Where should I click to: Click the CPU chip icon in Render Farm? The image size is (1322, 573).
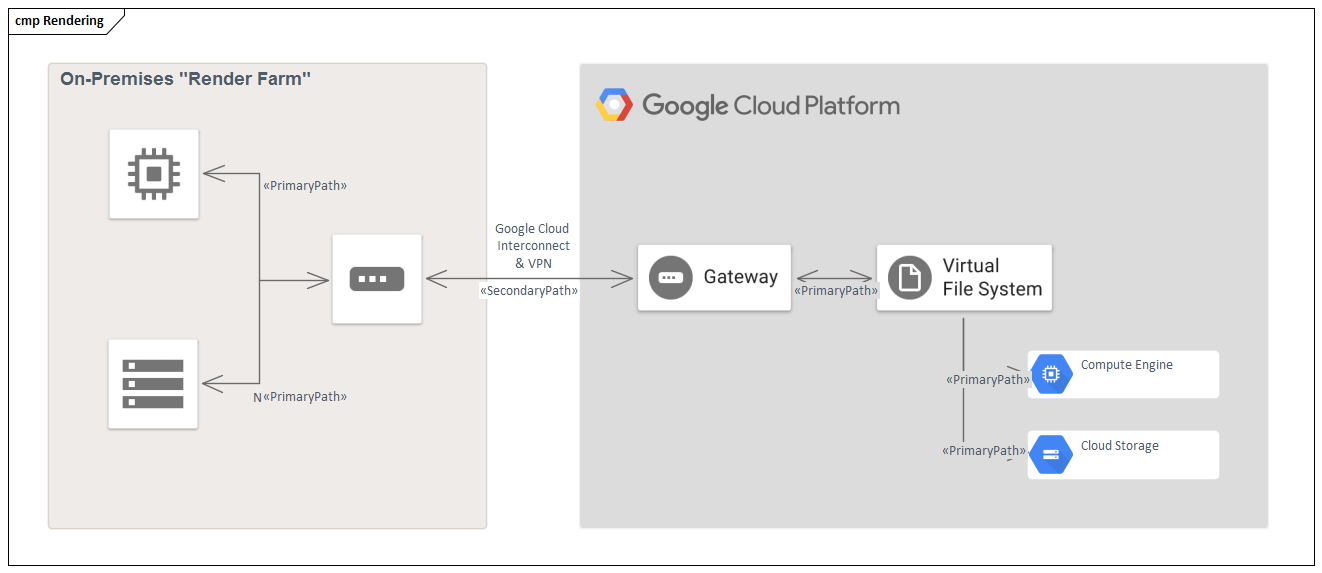[x=153, y=174]
